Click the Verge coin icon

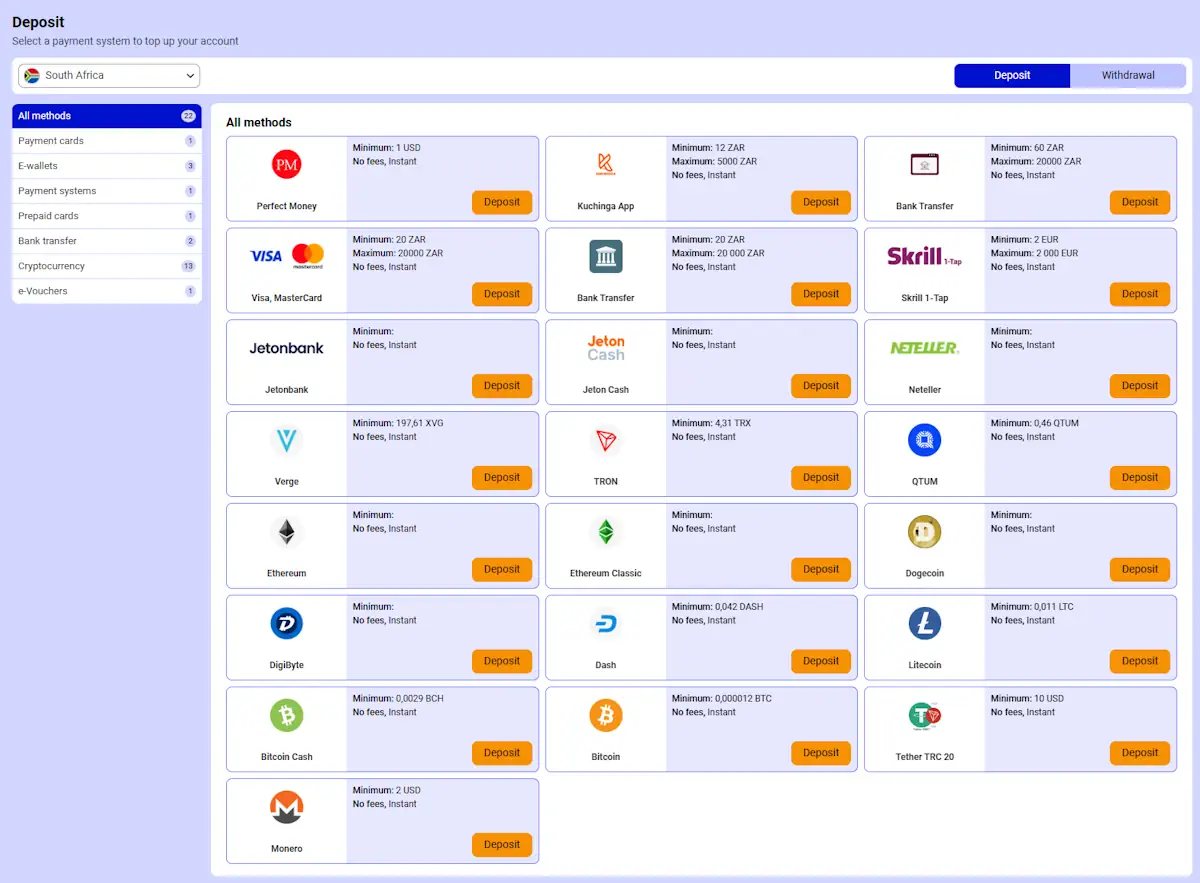pyautogui.click(x=286, y=440)
